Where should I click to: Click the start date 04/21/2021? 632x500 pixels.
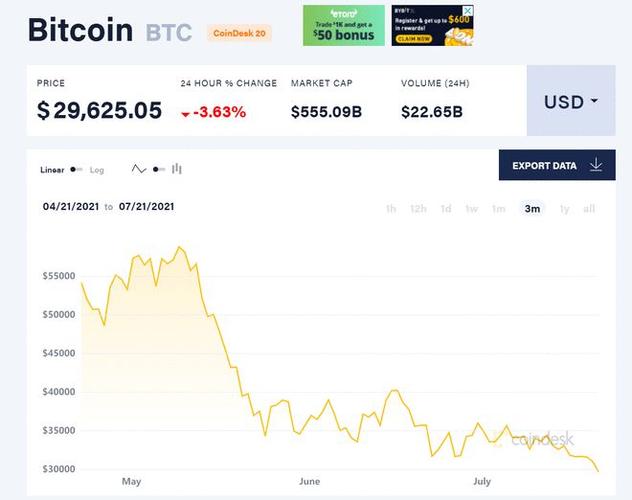[70, 207]
